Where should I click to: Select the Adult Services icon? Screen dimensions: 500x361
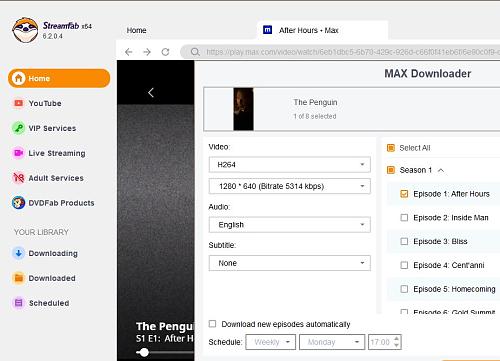[19, 178]
